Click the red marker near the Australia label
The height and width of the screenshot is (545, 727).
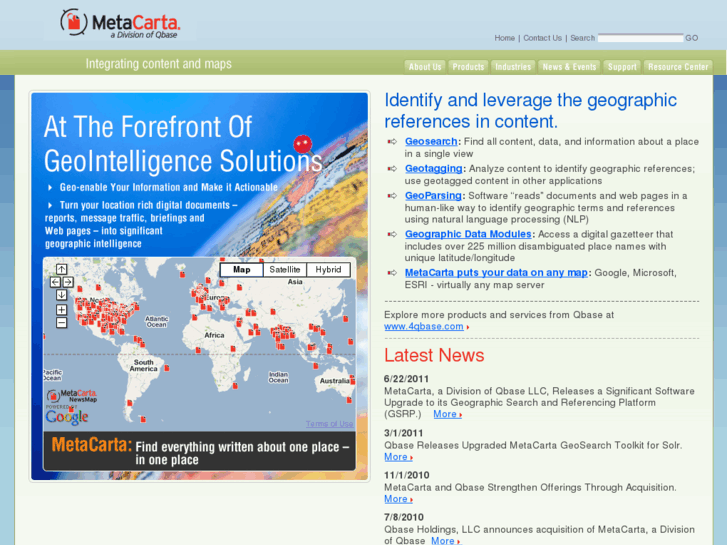(352, 381)
